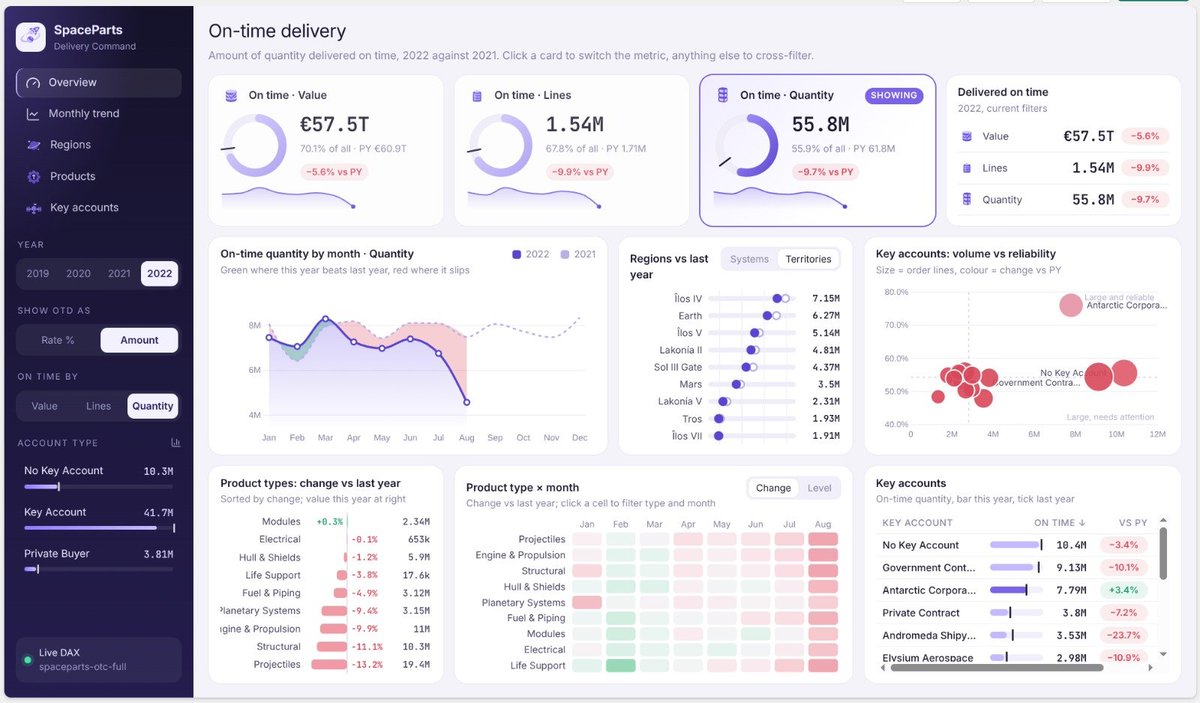Click Lines row icon in Delivered on time
The height and width of the screenshot is (703, 1200).
tap(966, 168)
